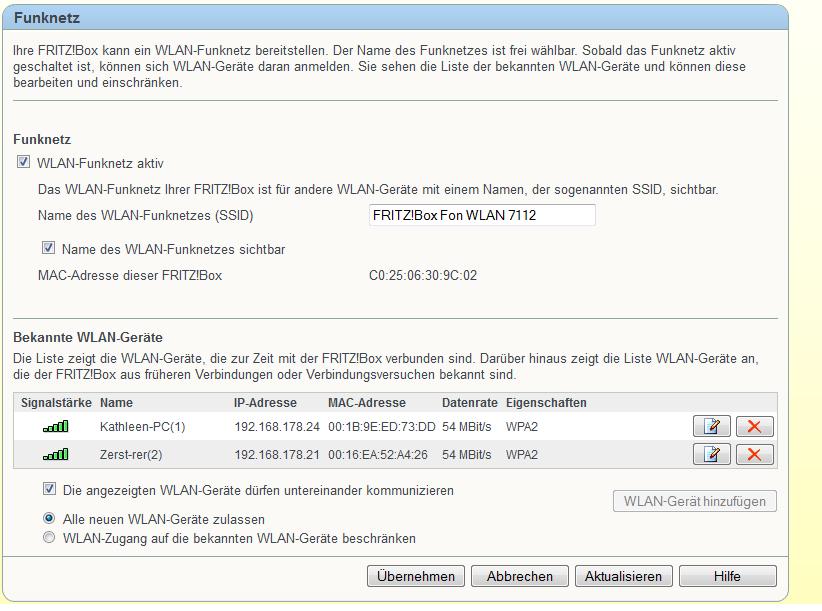This screenshot has height=611, width=822.
Task: Click the Signalstärke column header
Action: (x=56, y=402)
